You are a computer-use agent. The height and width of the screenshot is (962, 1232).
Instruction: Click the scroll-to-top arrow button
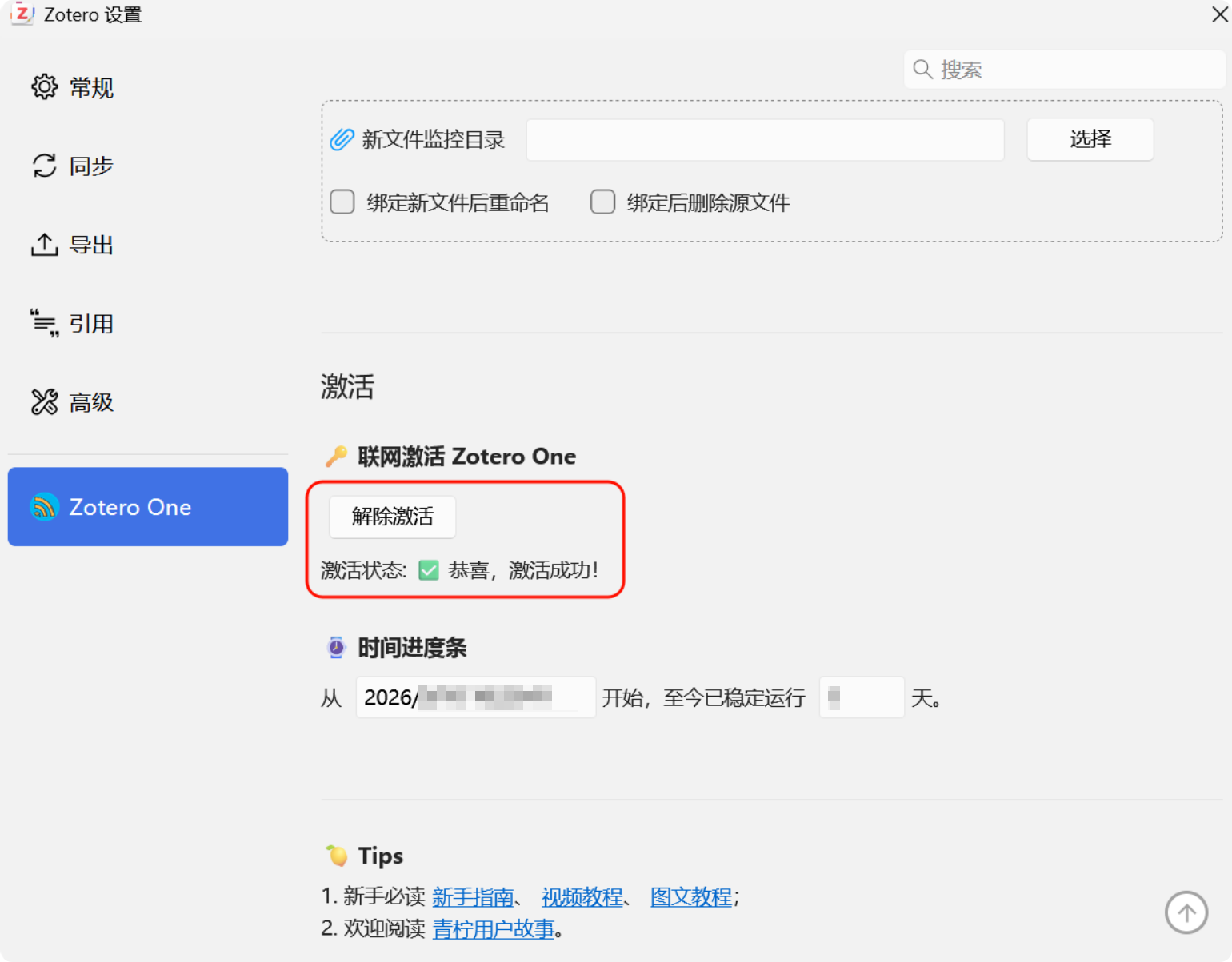click(1186, 912)
